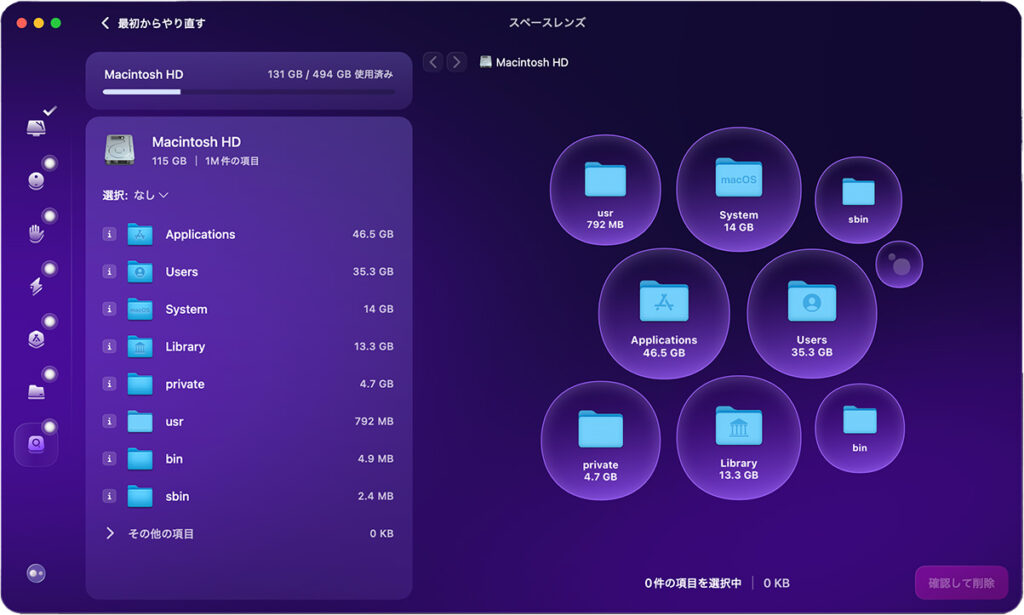Click the 4.9 MB size value
The width and height of the screenshot is (1024, 615).
376,458
